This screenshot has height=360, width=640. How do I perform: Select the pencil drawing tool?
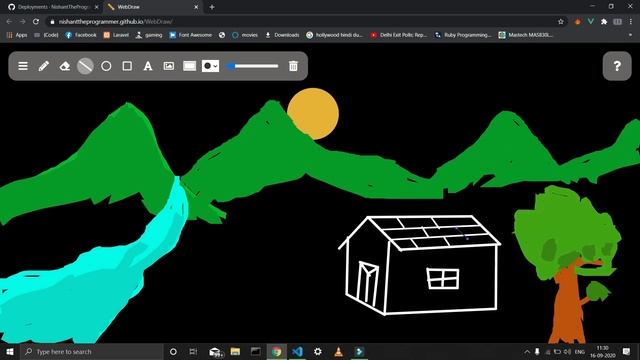(x=44, y=66)
